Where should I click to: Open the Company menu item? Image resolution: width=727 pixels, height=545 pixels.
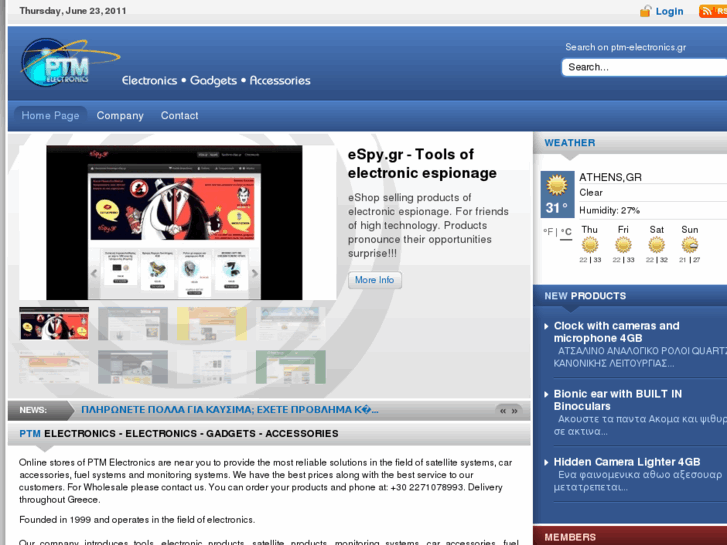tap(120, 115)
